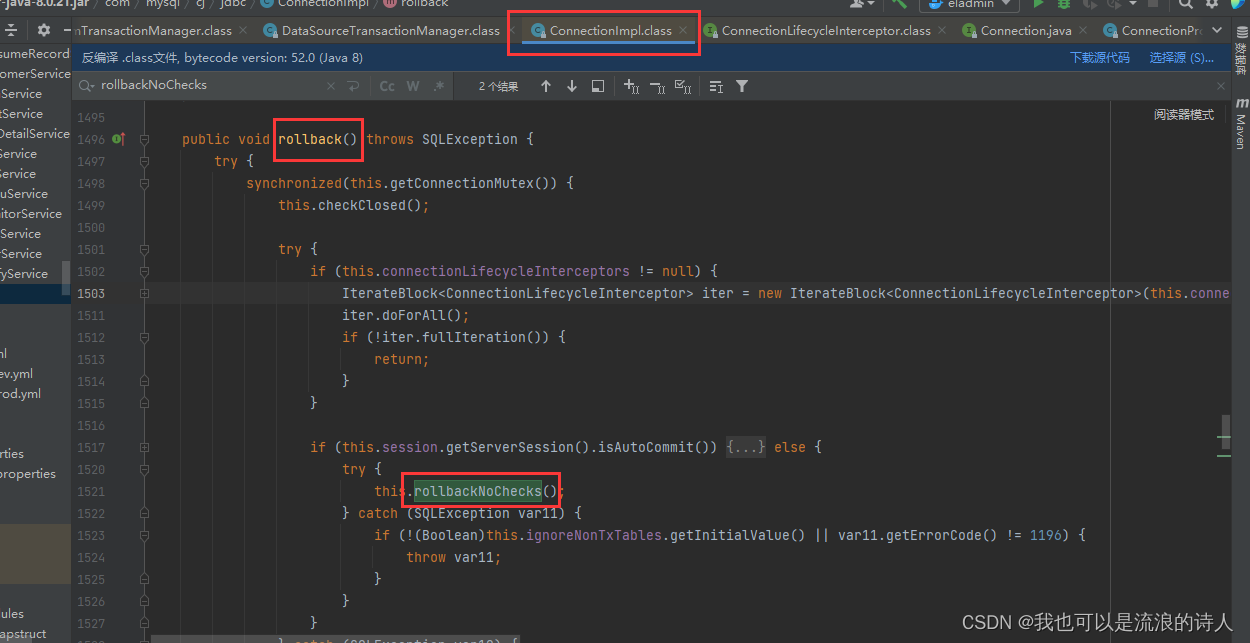Go to next search occurrence arrow
The width and height of the screenshot is (1250, 643).
click(572, 86)
